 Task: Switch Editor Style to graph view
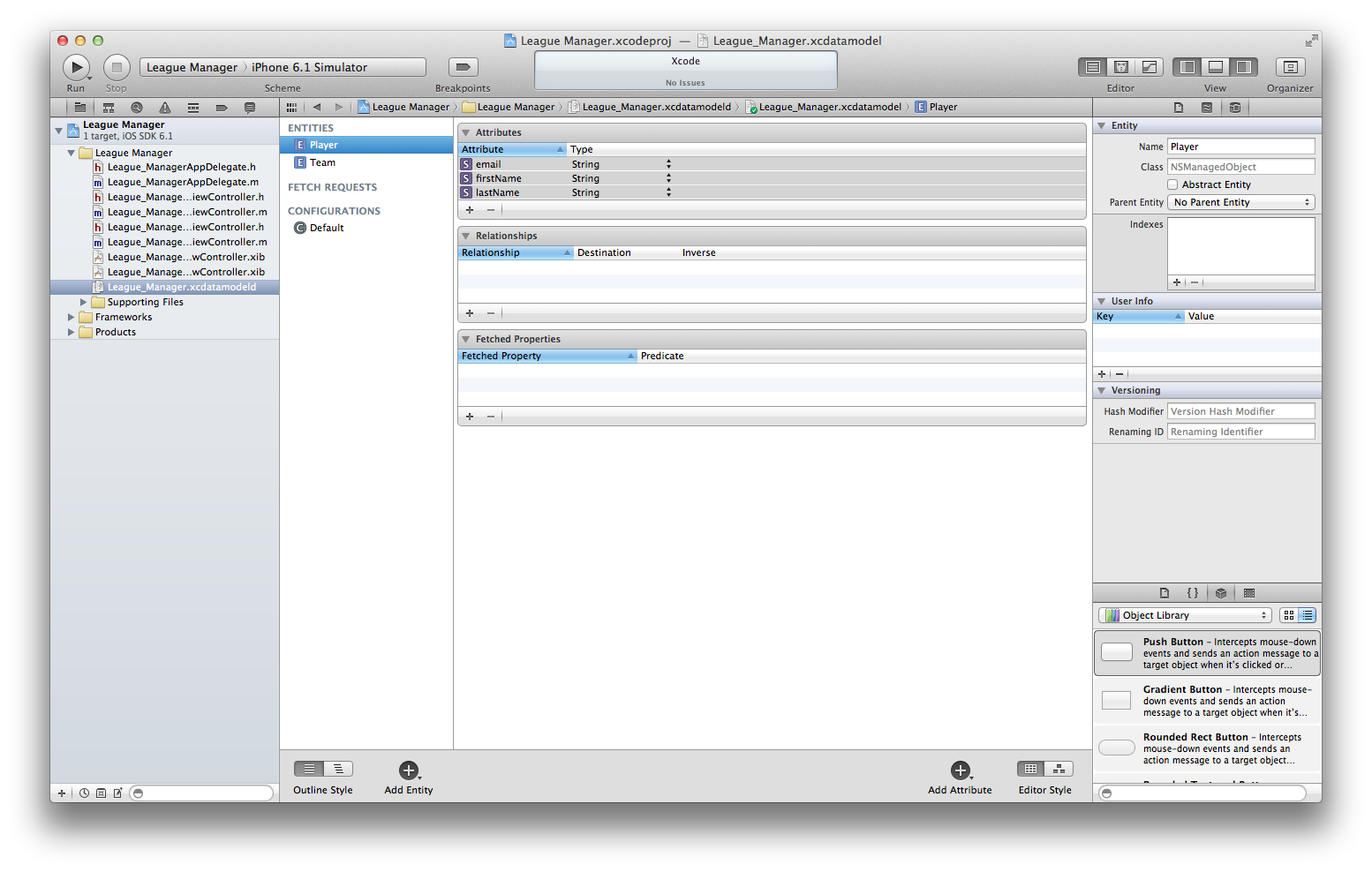(x=1059, y=769)
